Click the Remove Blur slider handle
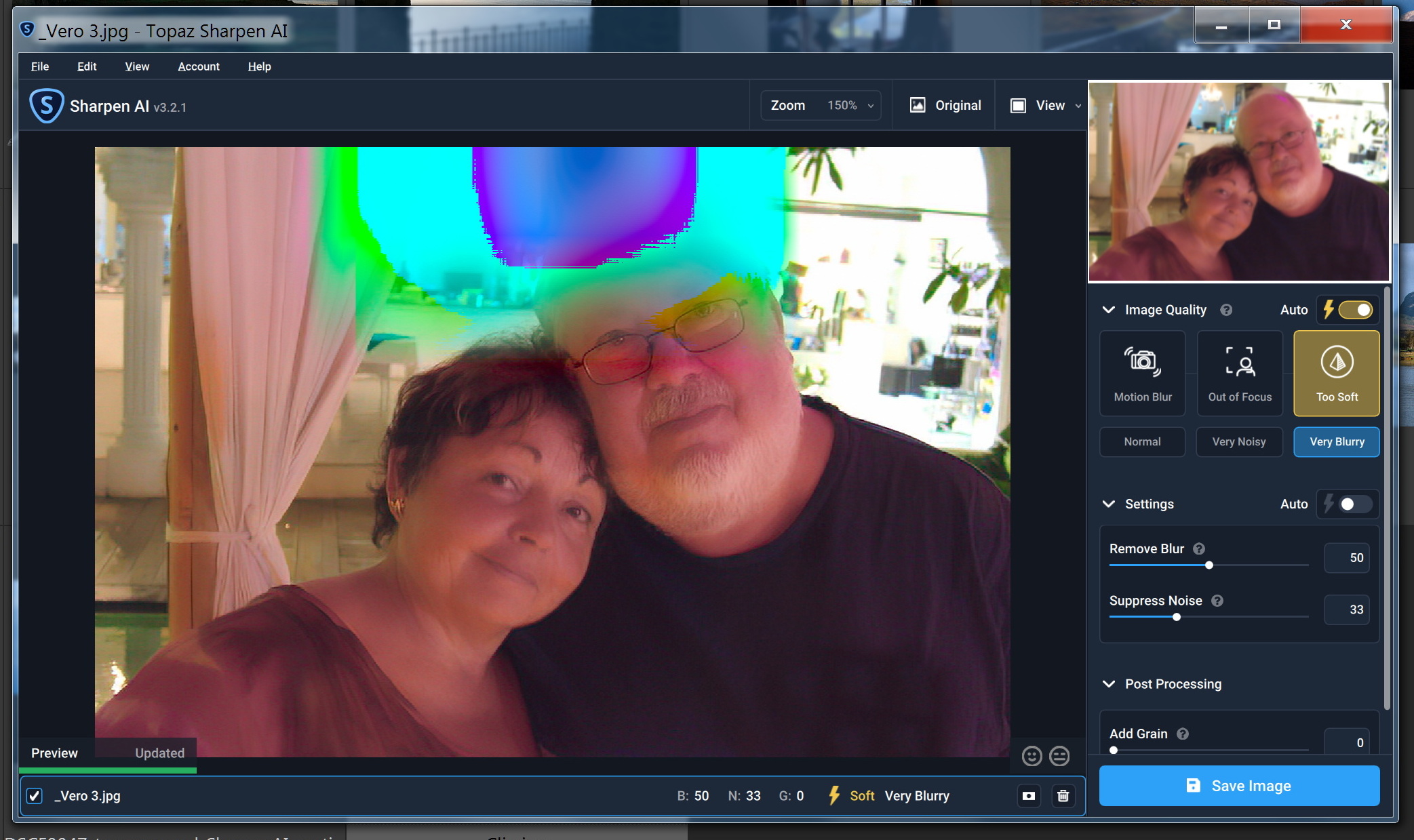The width and height of the screenshot is (1414, 840). pyautogui.click(x=1209, y=565)
